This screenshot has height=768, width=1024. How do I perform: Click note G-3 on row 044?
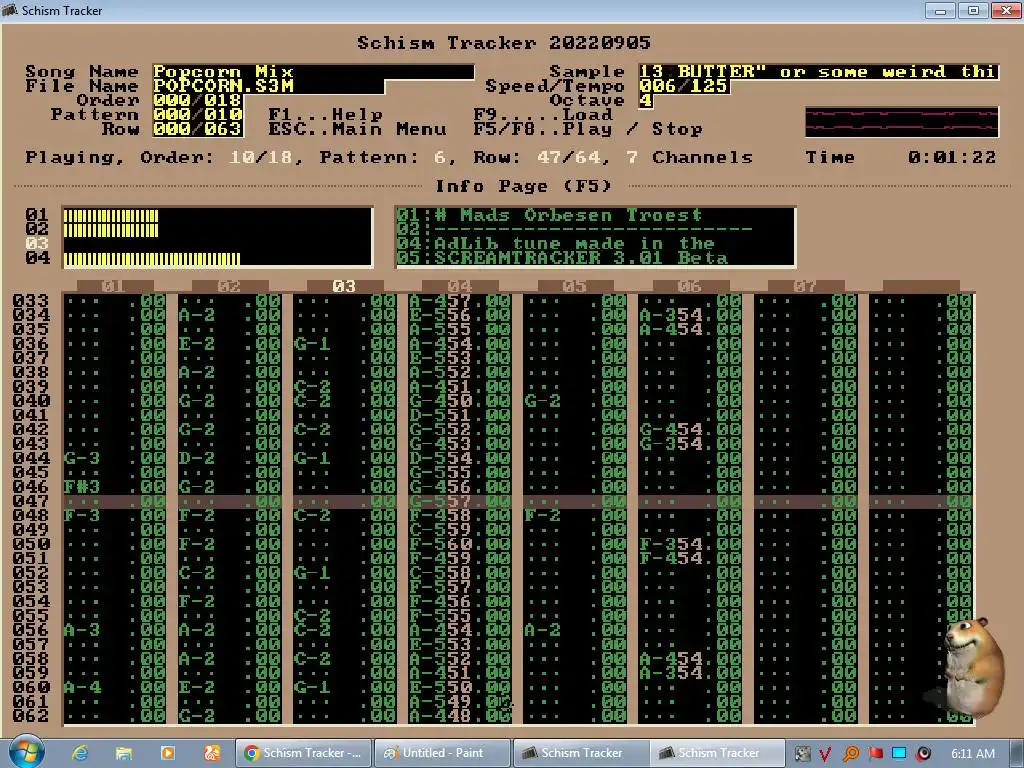pyautogui.click(x=82, y=458)
